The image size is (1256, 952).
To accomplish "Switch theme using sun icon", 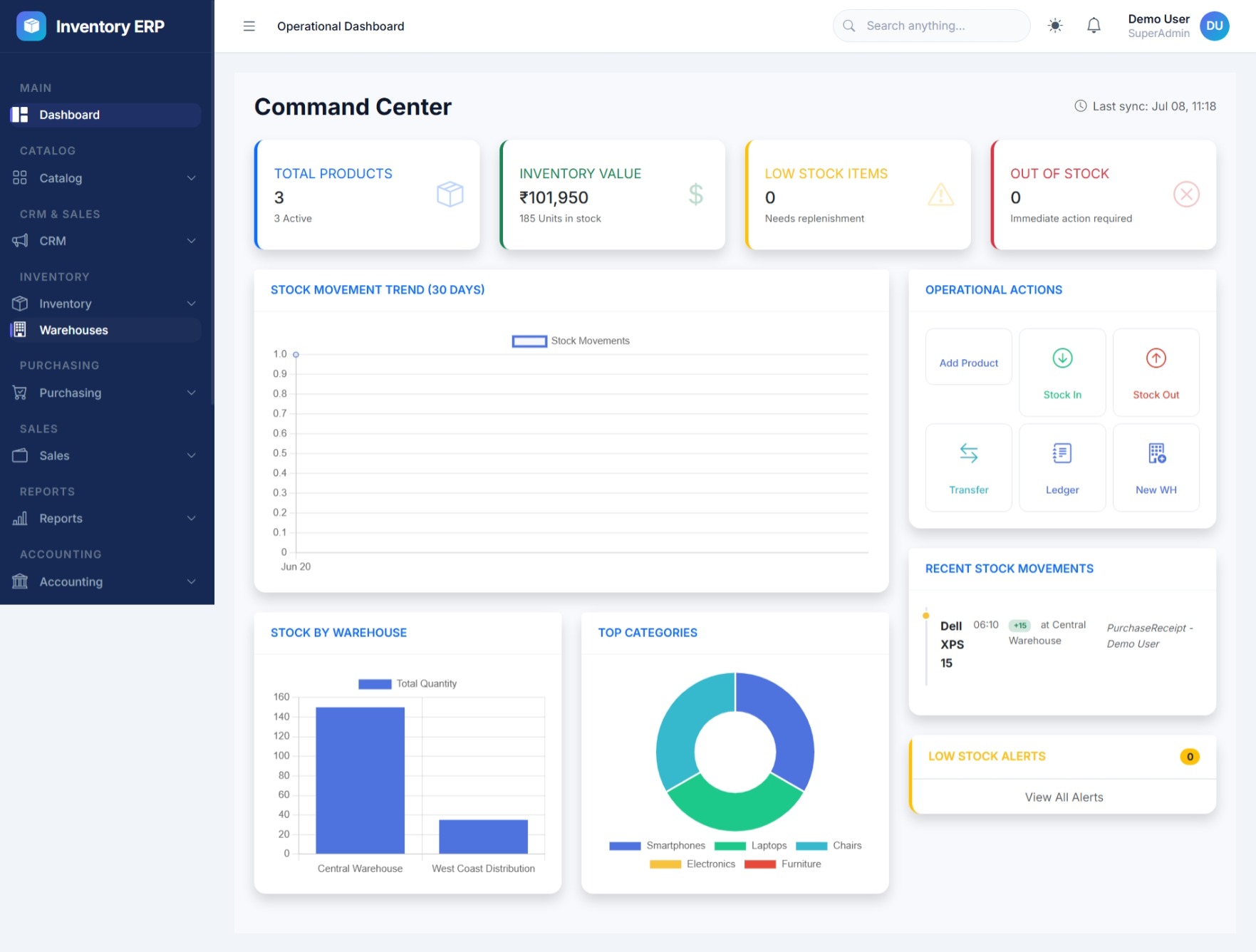I will point(1055,26).
